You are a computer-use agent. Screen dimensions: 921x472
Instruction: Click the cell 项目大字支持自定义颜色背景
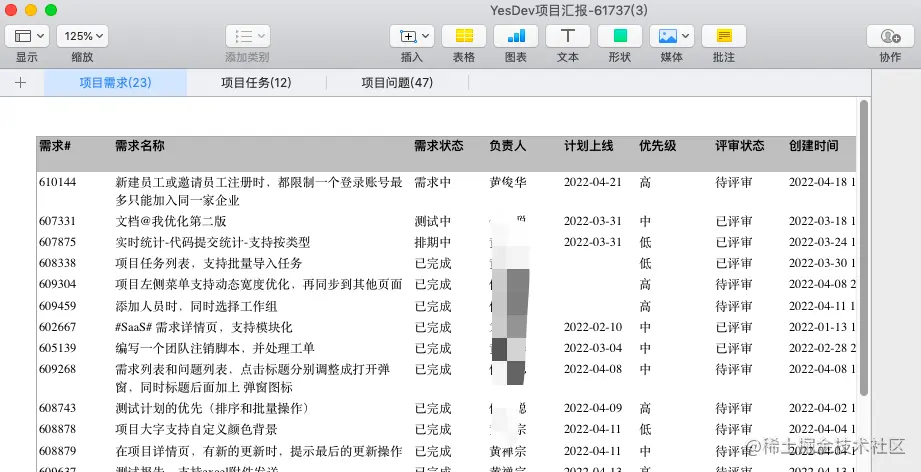[196, 429]
